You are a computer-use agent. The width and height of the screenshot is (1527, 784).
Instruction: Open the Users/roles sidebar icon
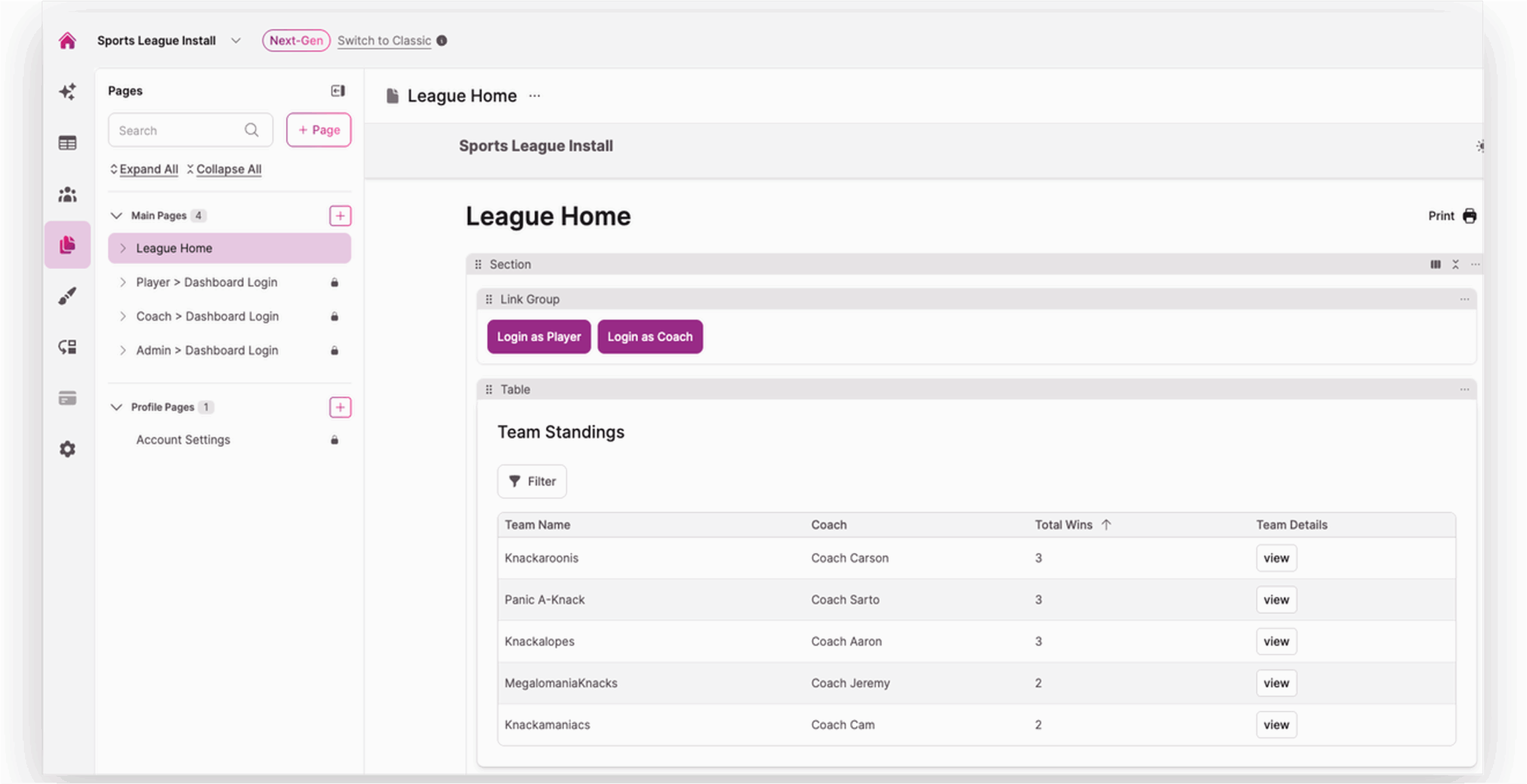tap(67, 194)
